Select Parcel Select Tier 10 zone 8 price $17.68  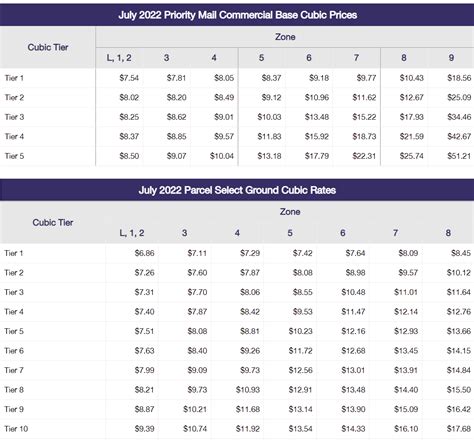pos(459,429)
